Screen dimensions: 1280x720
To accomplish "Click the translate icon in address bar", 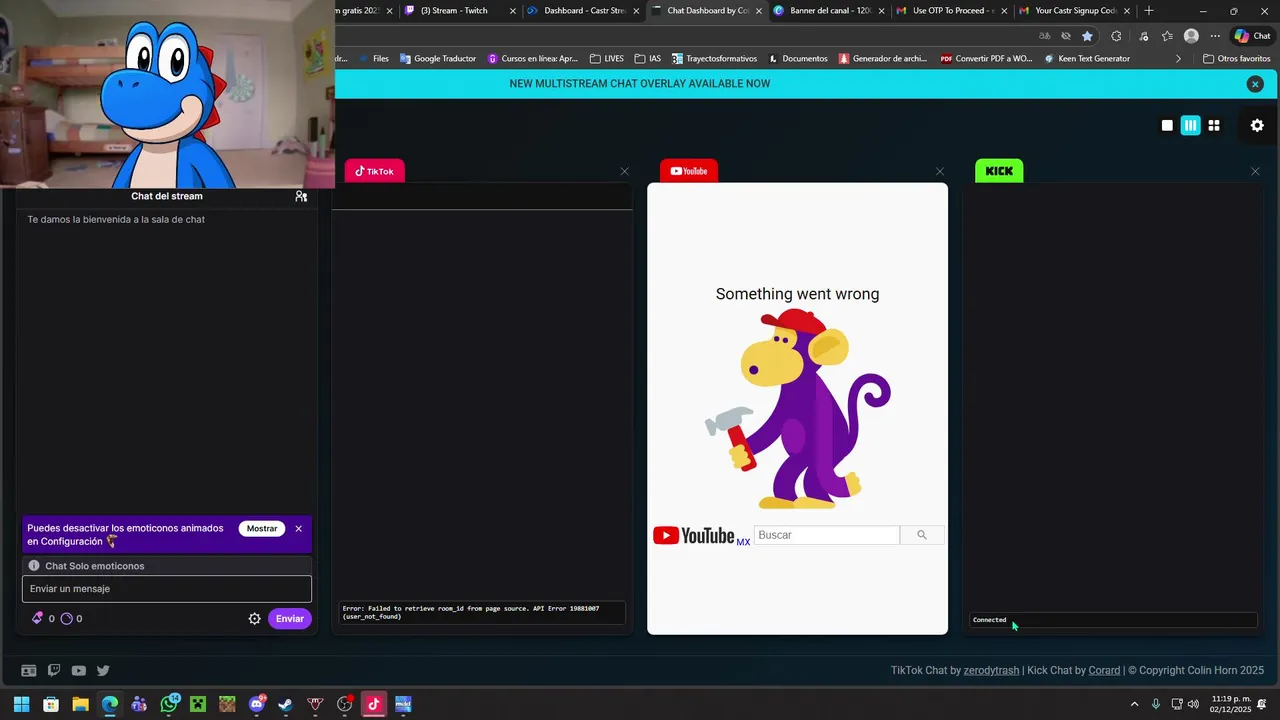I will point(1044,36).
